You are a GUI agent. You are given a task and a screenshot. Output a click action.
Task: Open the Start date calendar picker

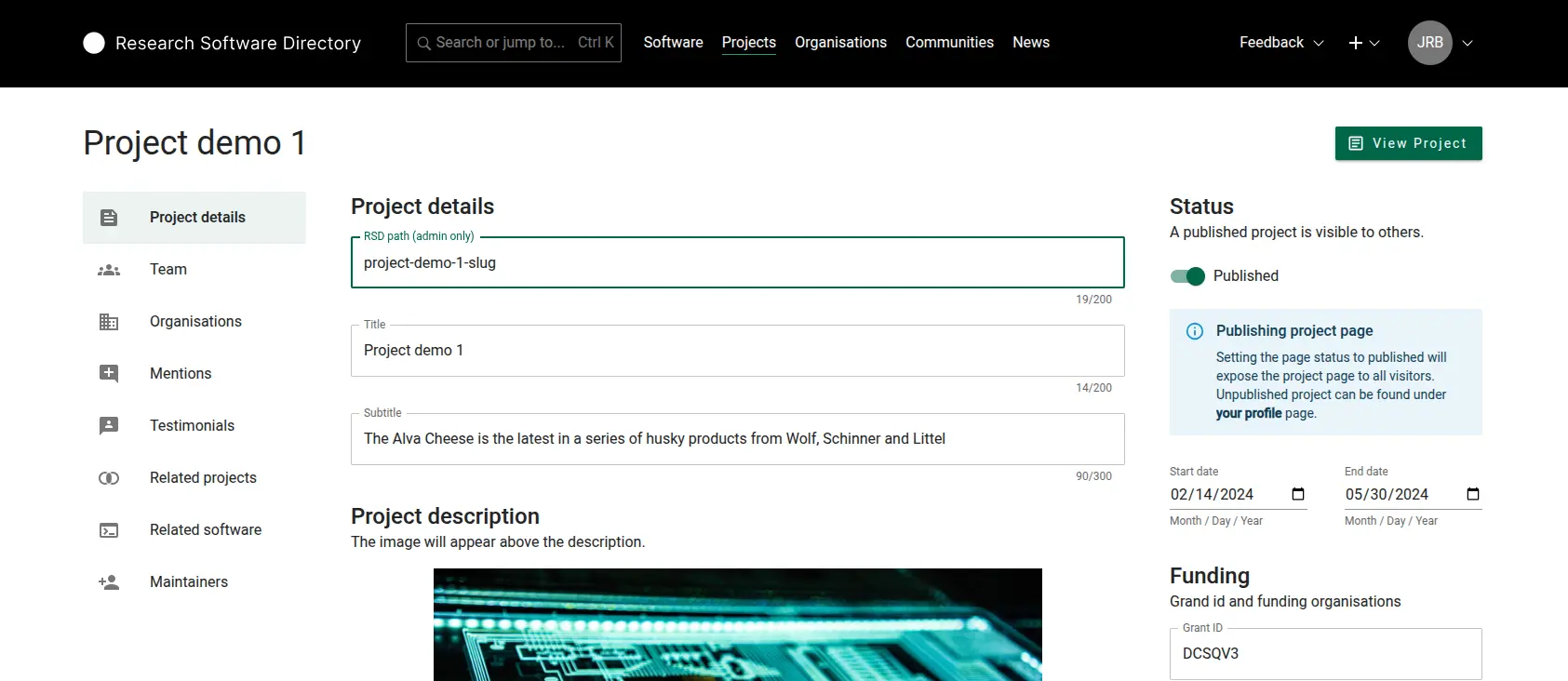point(1298,494)
